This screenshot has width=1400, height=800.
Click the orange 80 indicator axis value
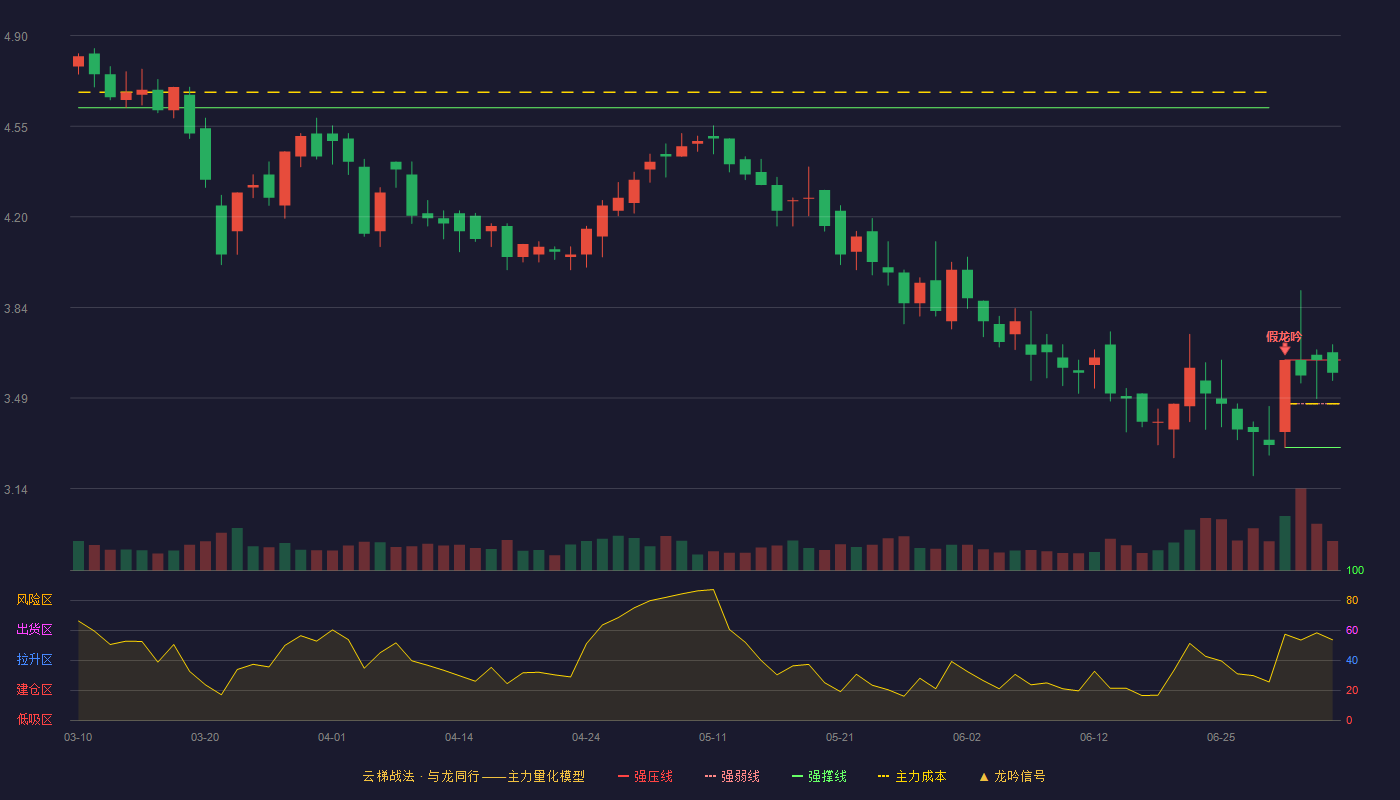point(1352,600)
